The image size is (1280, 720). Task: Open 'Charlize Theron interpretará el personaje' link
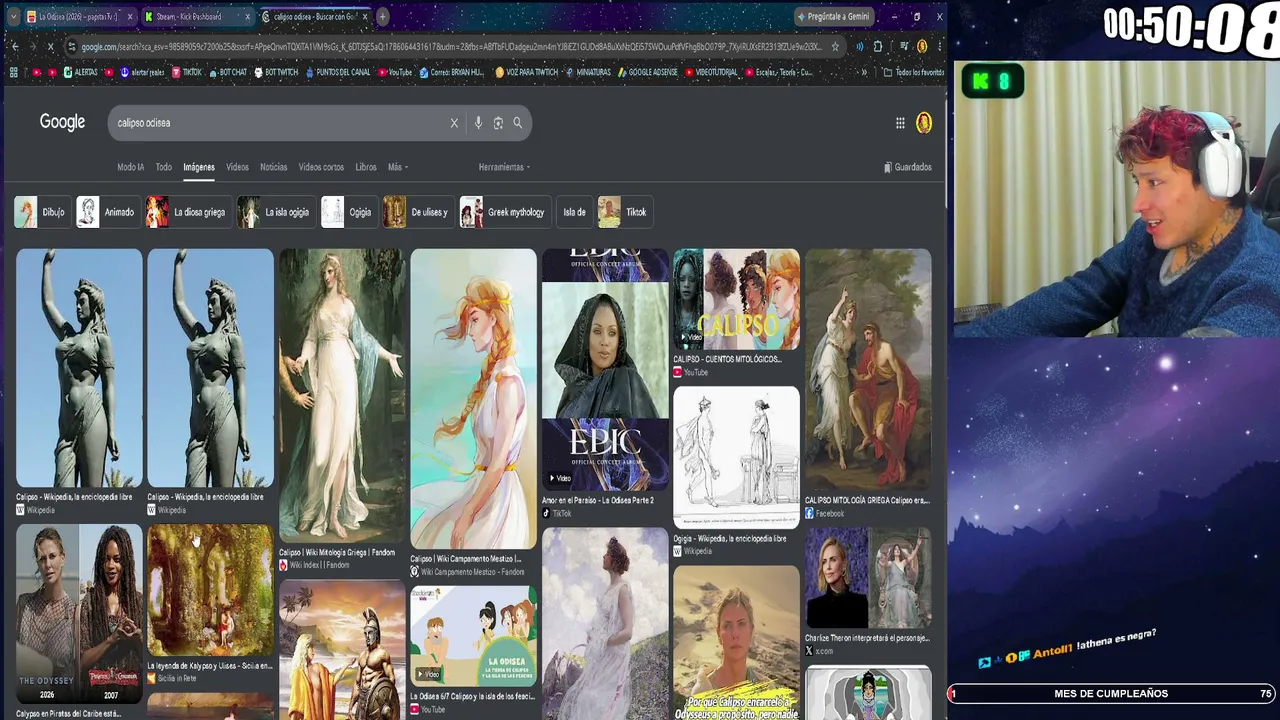[x=867, y=637]
